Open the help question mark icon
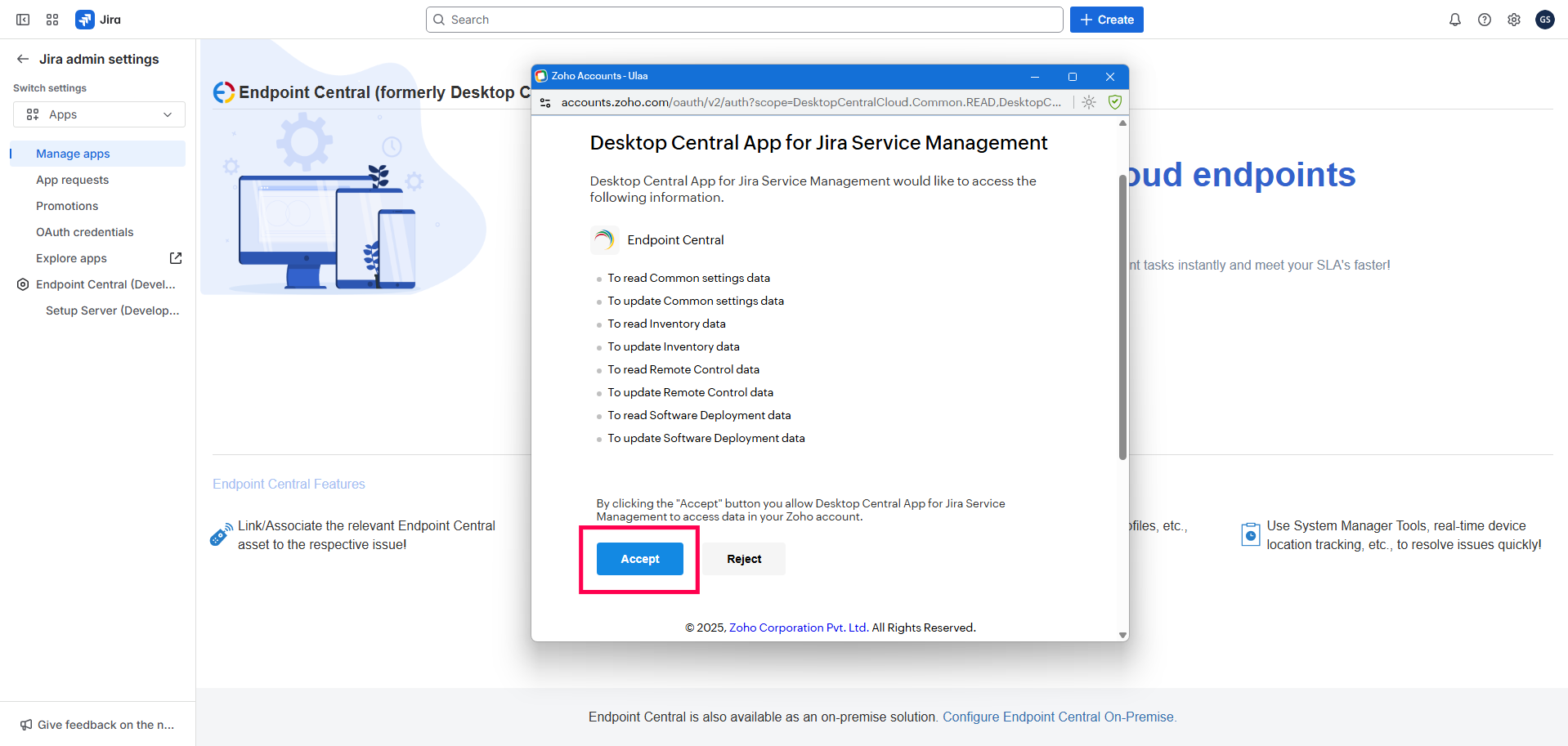This screenshot has width=1568, height=746. [x=1485, y=19]
